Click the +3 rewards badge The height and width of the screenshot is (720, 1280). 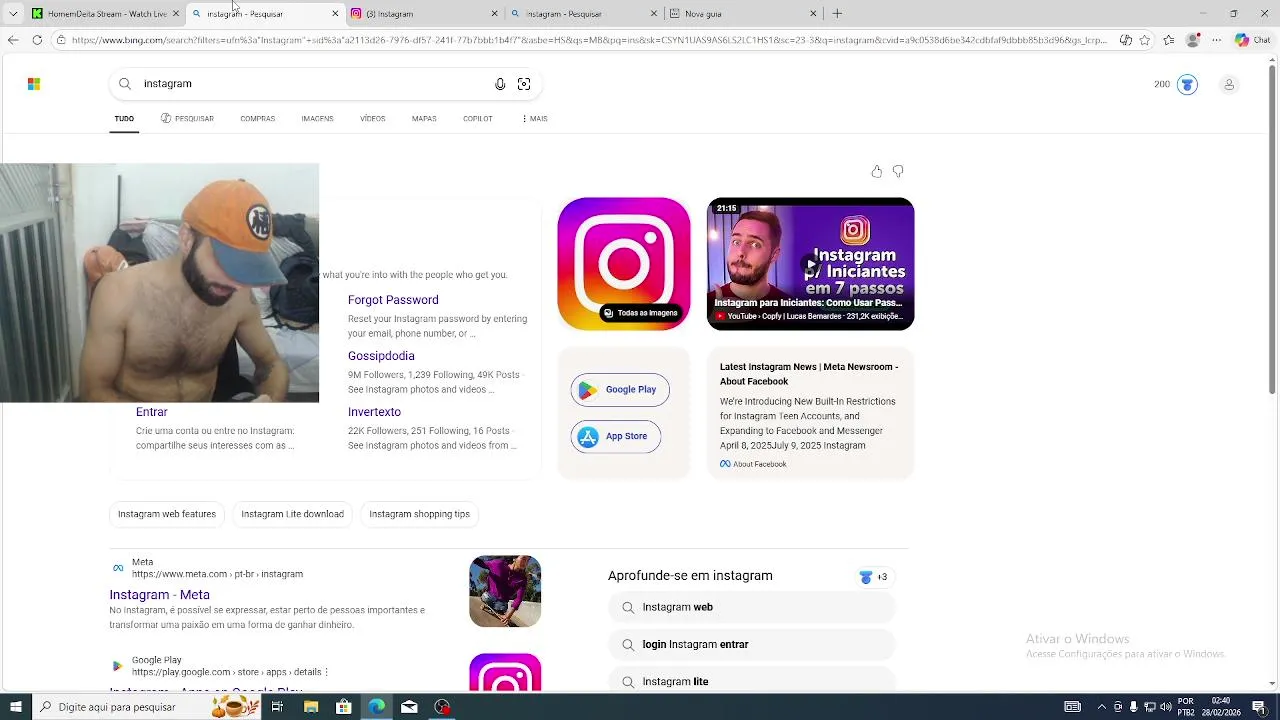873,577
